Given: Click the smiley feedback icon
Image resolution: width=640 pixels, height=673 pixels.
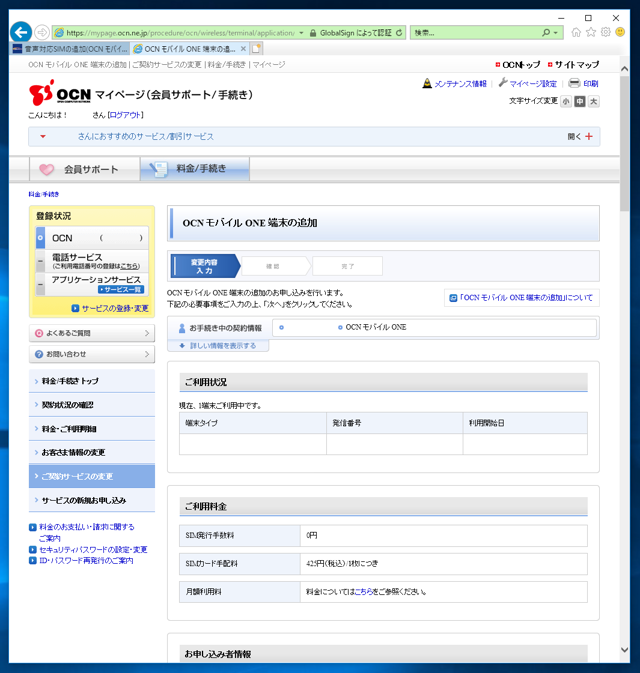Looking at the screenshot, I should pyautogui.click(x=620, y=32).
